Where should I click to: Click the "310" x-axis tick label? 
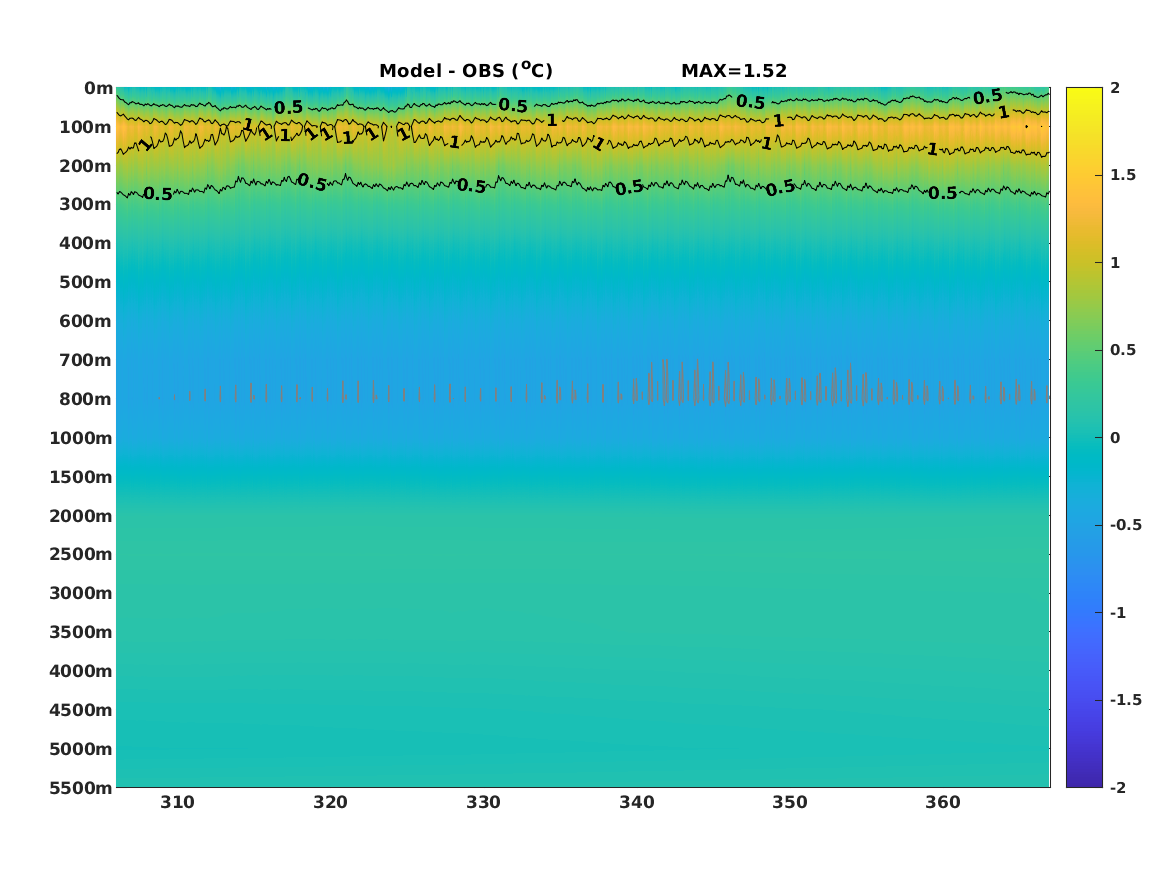pos(177,802)
